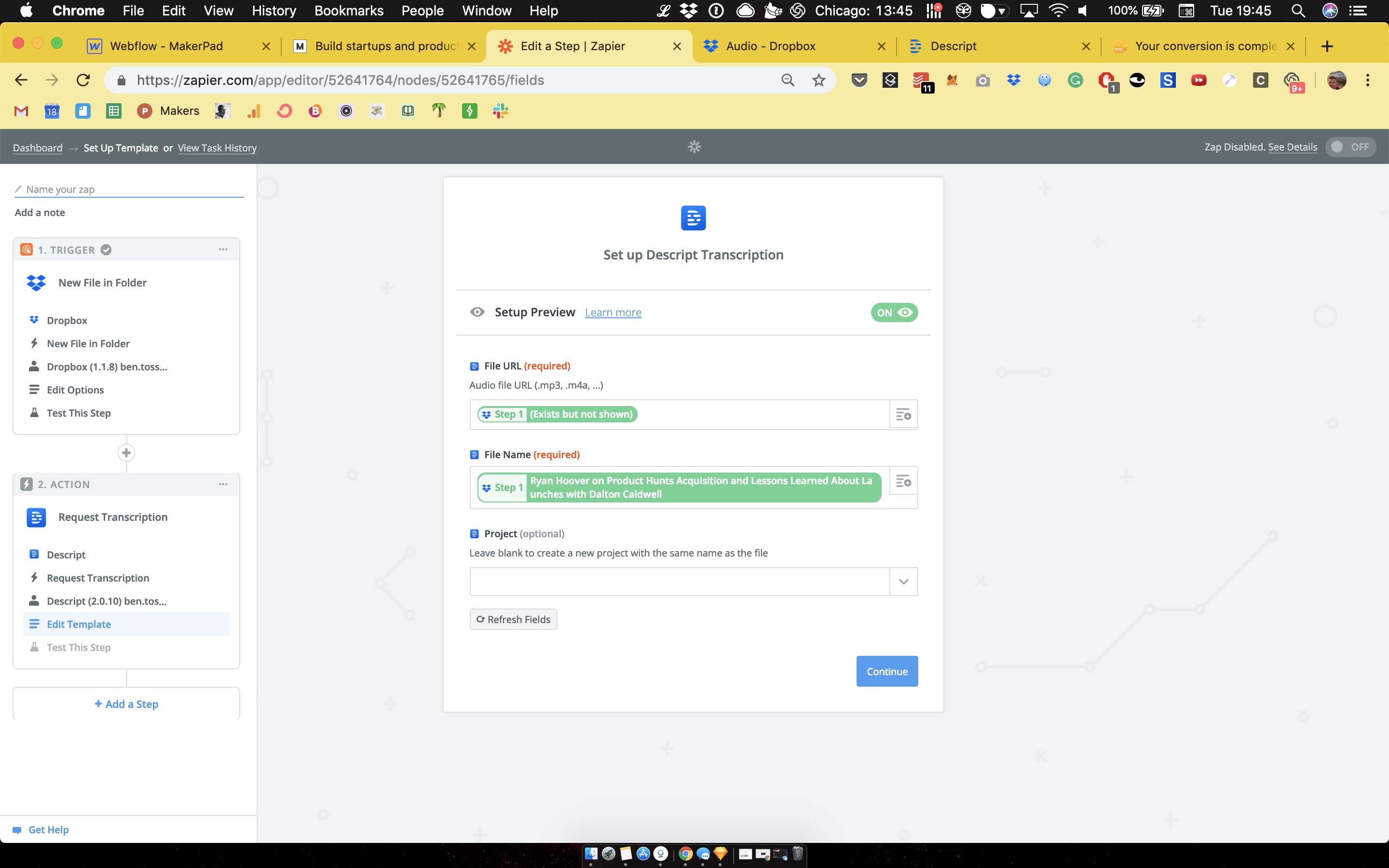Select the Descript app row in action
This screenshot has height=868, width=1389.
[126, 555]
